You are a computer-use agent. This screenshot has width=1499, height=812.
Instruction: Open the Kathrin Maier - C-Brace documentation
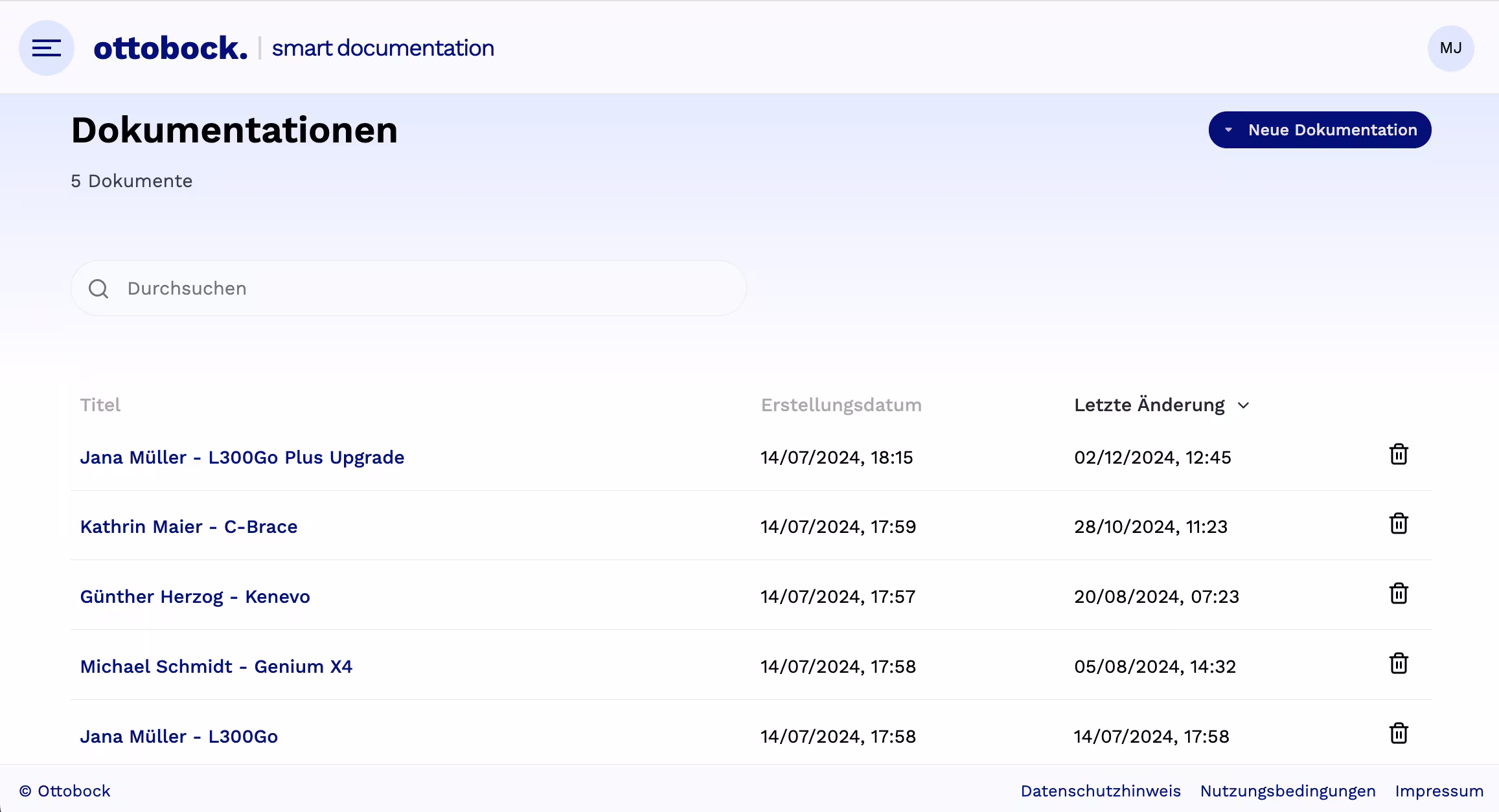(x=189, y=526)
